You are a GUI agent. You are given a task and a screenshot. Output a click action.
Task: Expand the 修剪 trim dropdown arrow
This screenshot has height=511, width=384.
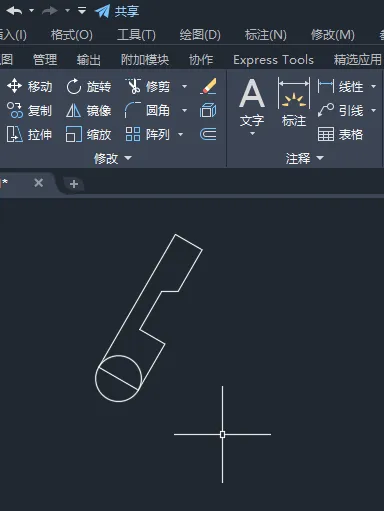184,87
